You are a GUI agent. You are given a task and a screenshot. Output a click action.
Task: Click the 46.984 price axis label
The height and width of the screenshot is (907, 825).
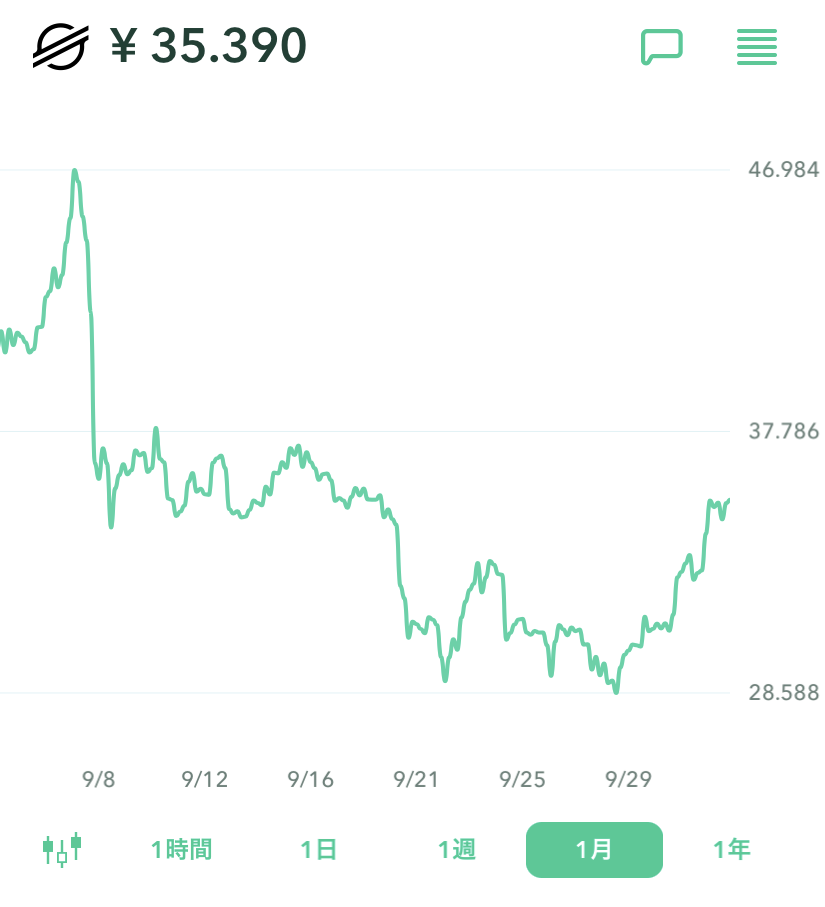pos(784,169)
